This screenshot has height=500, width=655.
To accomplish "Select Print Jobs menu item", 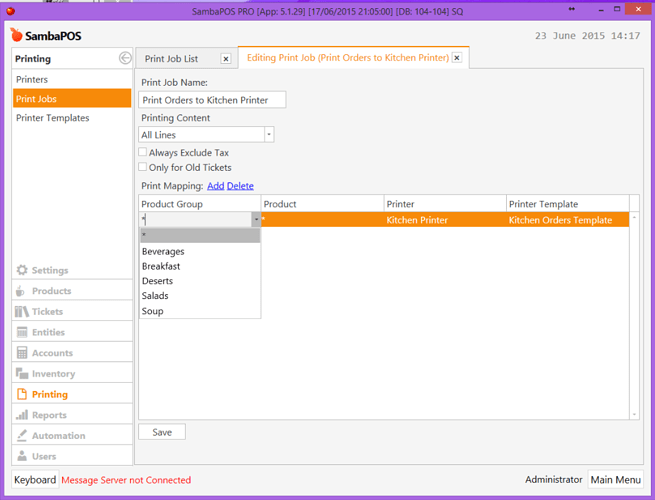I will (x=71, y=99).
